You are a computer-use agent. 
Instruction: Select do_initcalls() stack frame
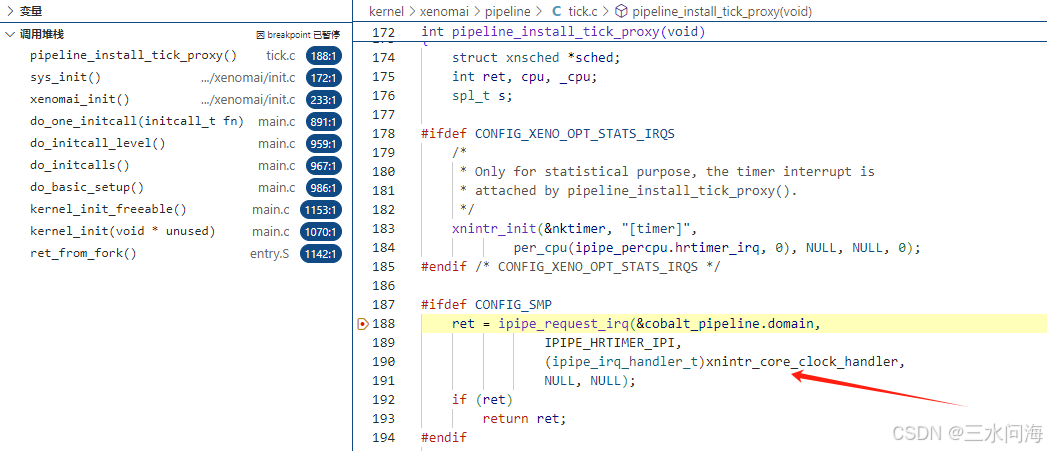pos(176,166)
